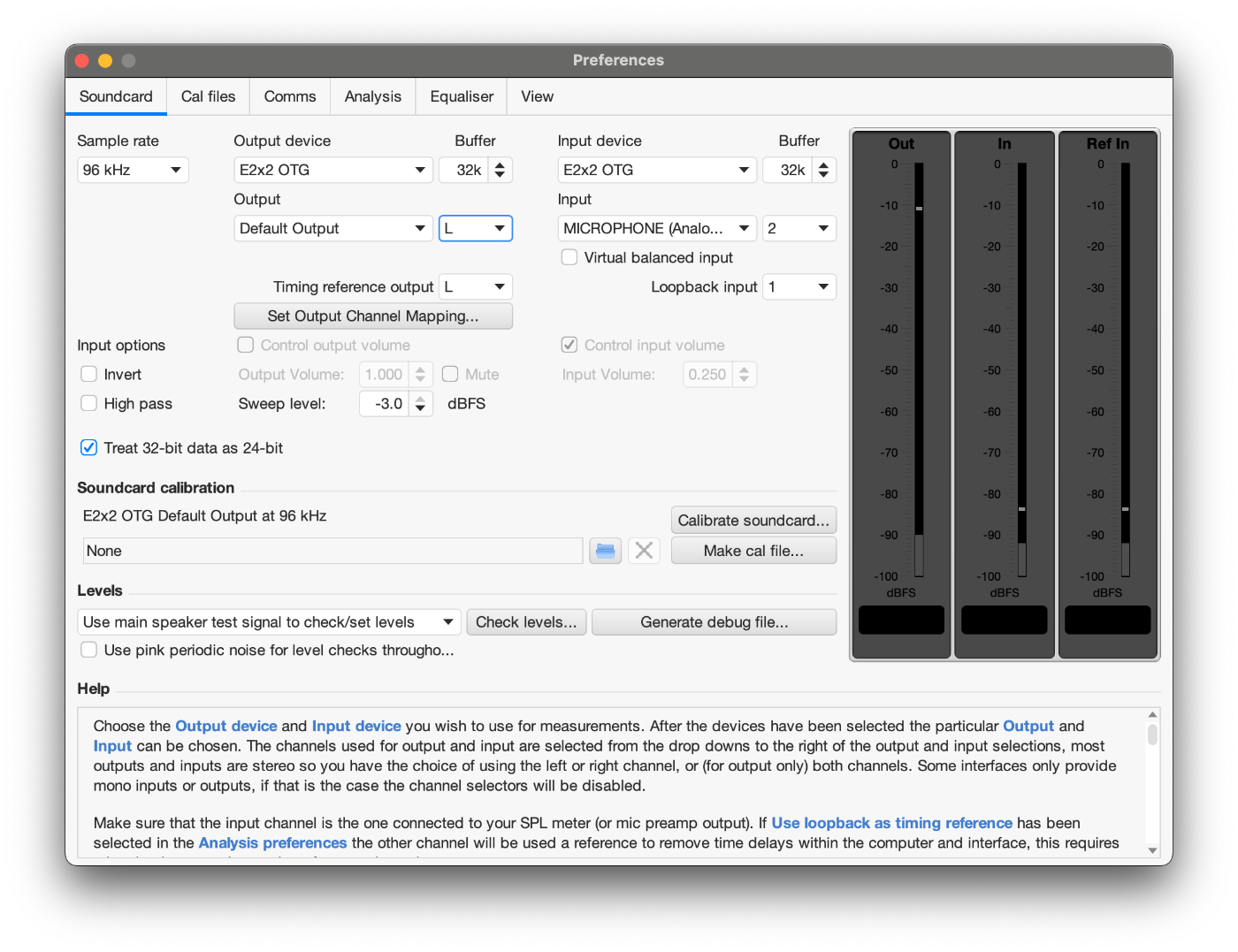Open Timing reference output channel dropdown
Viewport: 1238px width, 952px height.
(476, 286)
